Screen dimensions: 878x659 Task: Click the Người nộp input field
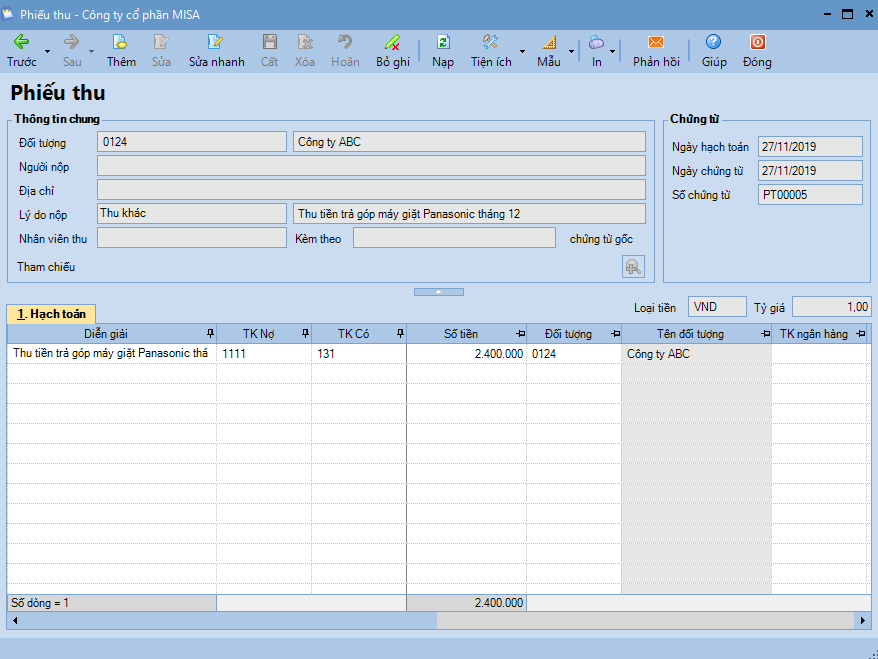pos(371,166)
